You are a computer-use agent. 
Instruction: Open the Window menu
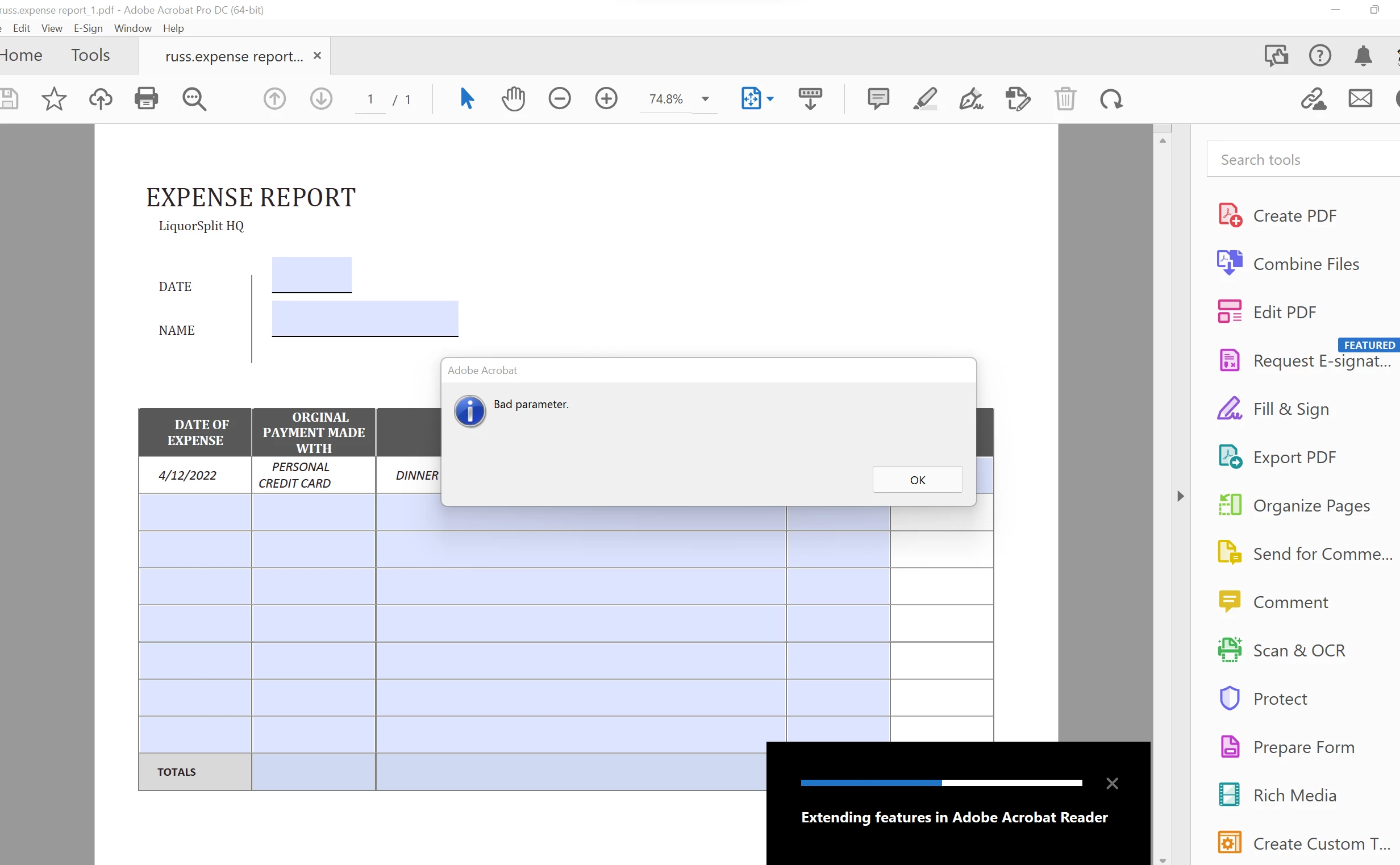coord(133,28)
